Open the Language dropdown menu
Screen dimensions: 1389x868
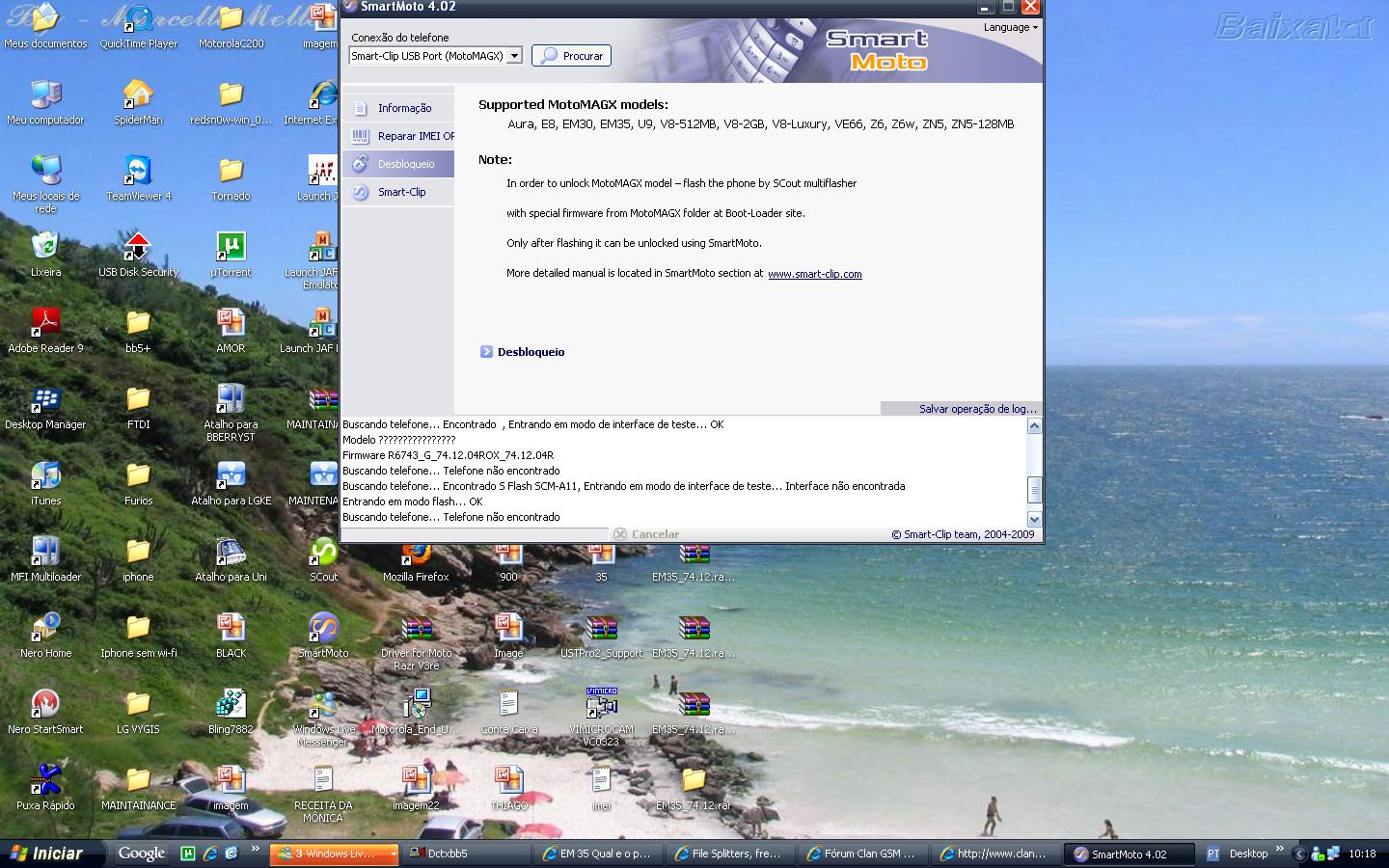1011,27
